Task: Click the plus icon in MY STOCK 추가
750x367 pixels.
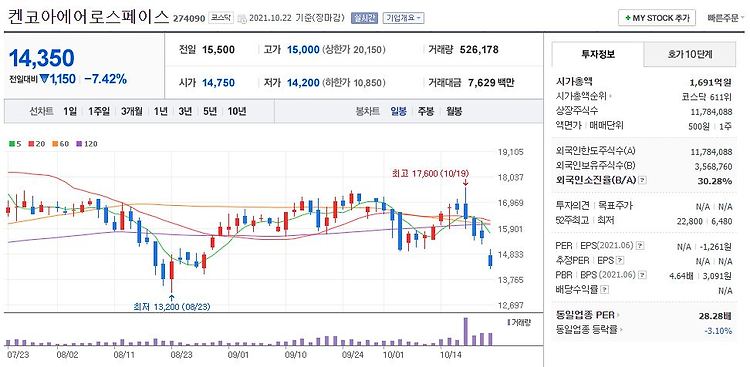Action: tap(628, 18)
